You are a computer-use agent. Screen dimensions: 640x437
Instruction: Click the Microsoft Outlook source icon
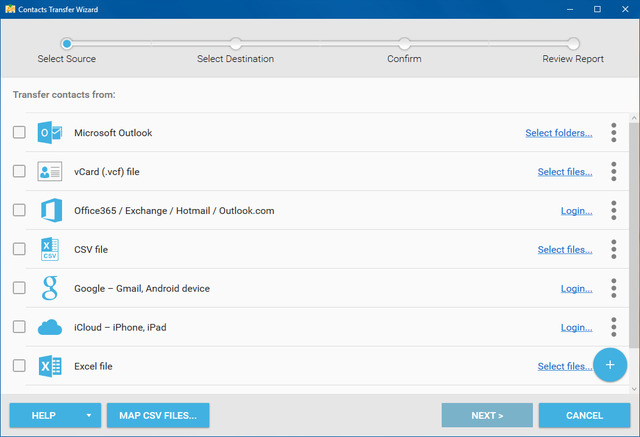tap(50, 133)
